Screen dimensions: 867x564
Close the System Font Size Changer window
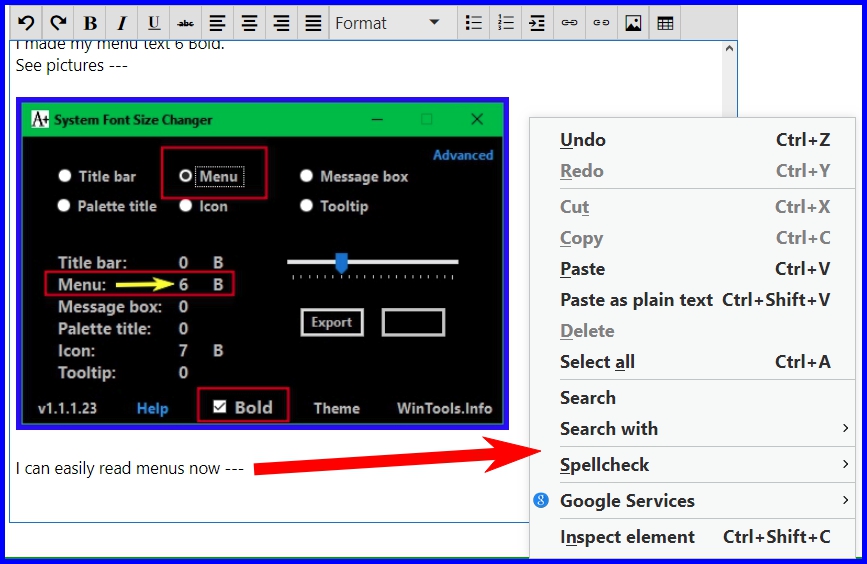[477, 119]
